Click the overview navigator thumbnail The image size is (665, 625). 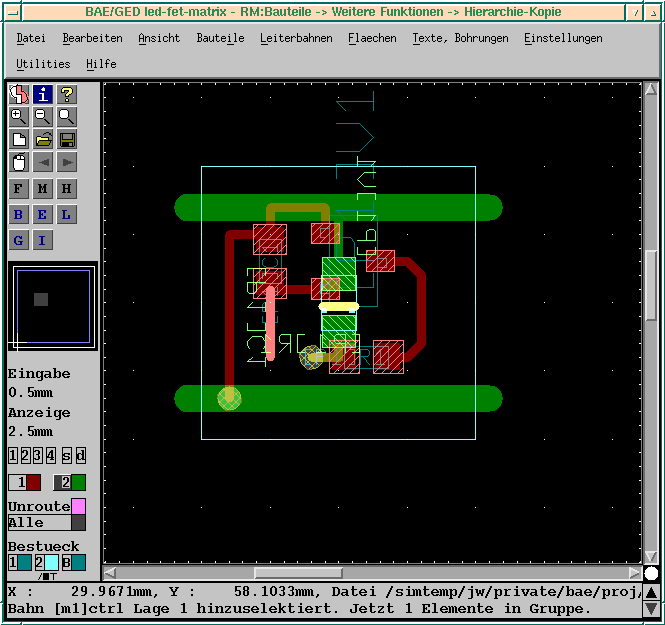(x=53, y=306)
